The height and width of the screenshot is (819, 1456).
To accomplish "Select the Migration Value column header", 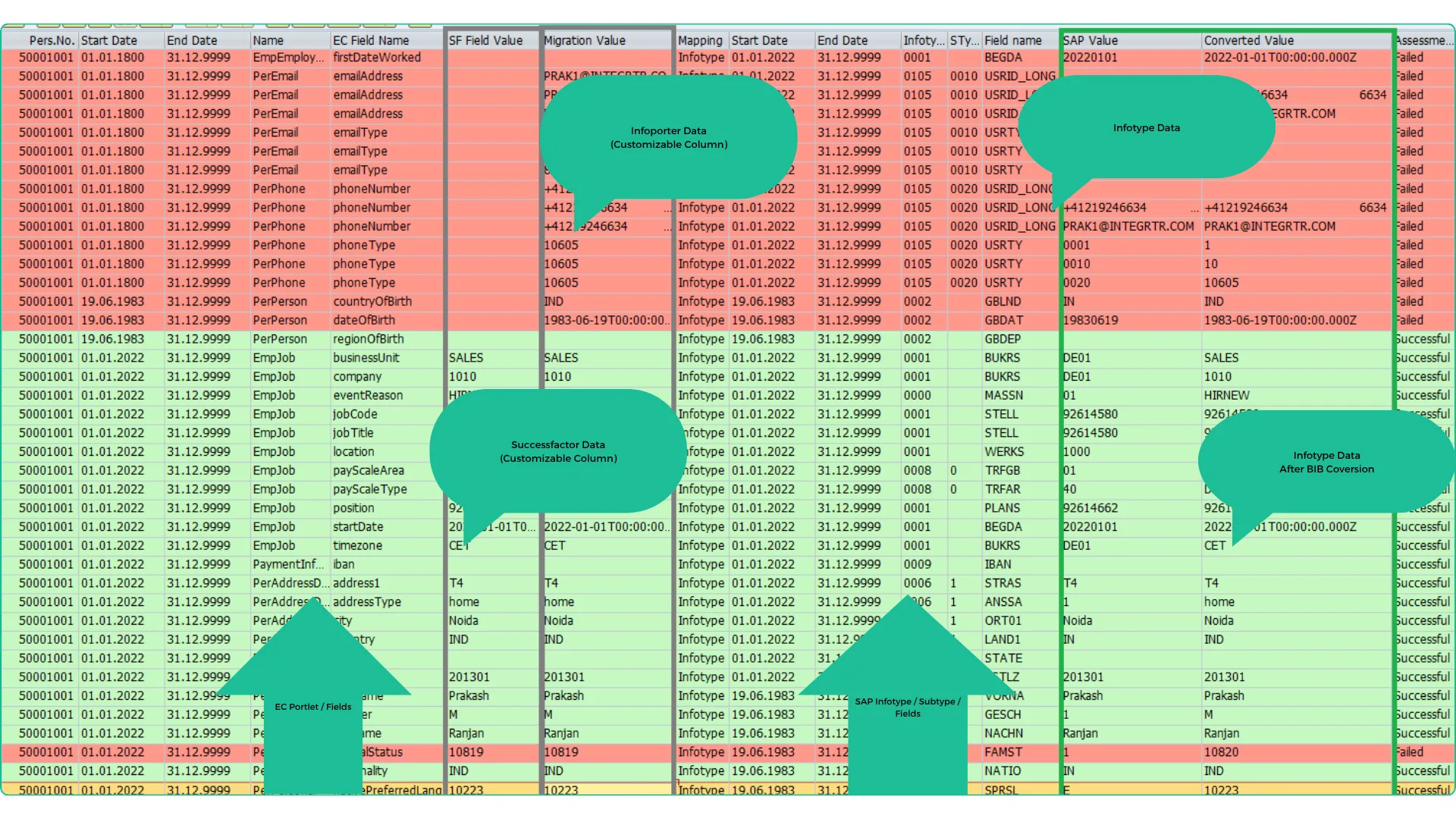I will click(607, 40).
